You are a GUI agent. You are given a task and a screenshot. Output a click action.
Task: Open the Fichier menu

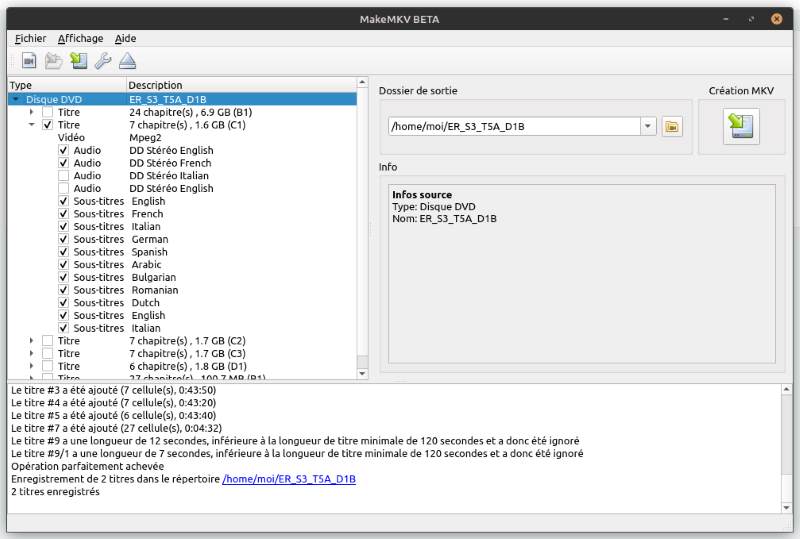(x=31, y=38)
